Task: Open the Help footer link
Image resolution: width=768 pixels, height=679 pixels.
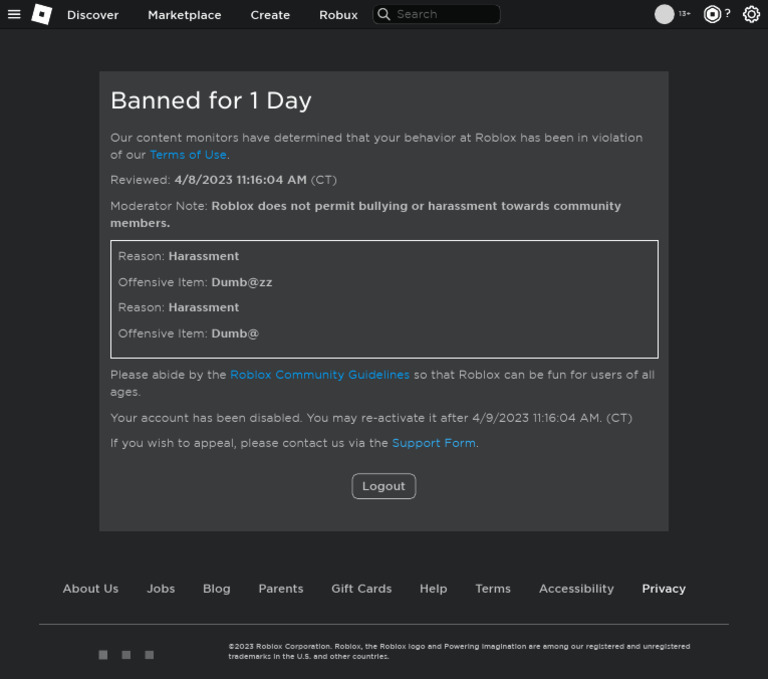Action: pos(433,588)
